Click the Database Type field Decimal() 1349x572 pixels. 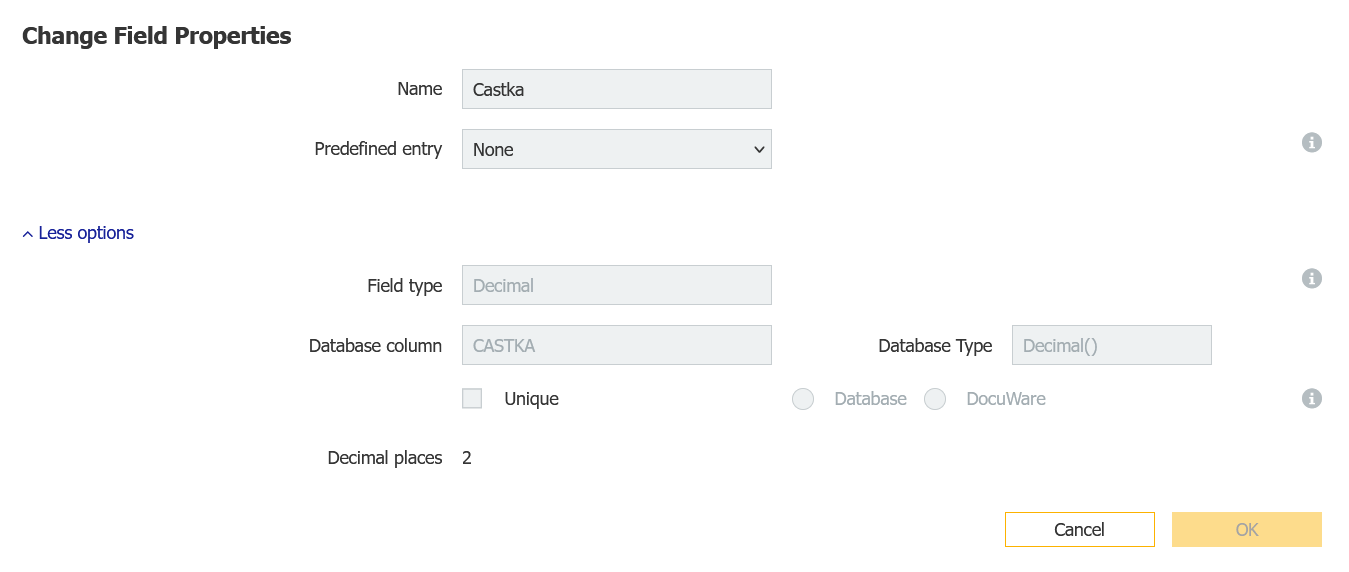(1111, 345)
